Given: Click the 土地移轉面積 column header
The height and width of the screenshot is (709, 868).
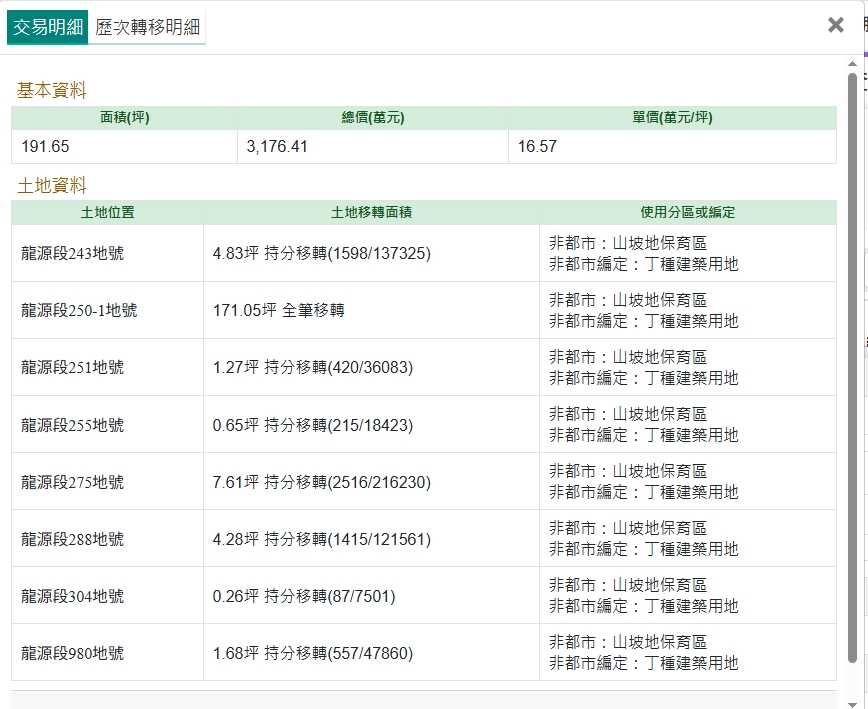Looking at the screenshot, I should click(x=371, y=212).
